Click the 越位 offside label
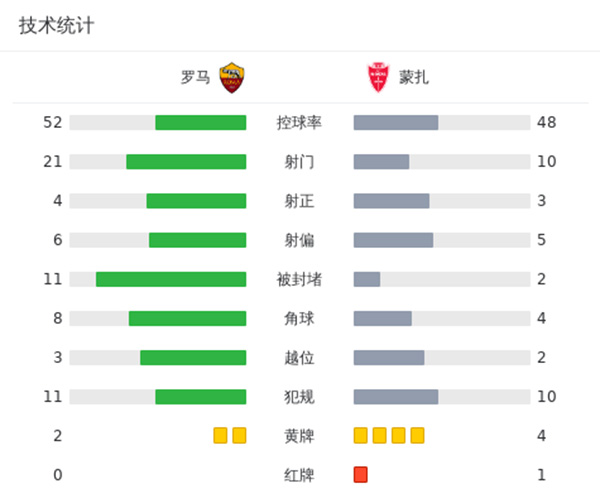The image size is (600, 498). coord(299,357)
